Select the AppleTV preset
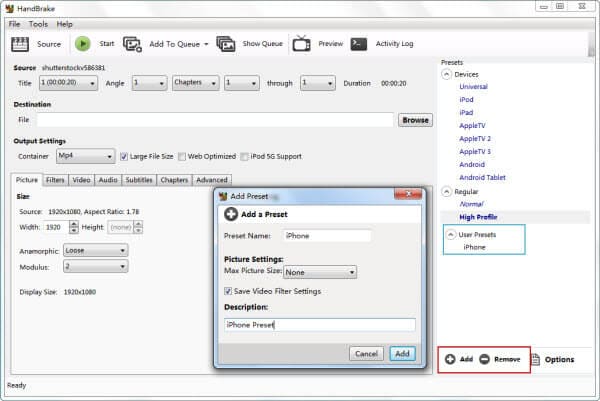Viewport: 600px width, 401px height. pyautogui.click(x=472, y=126)
